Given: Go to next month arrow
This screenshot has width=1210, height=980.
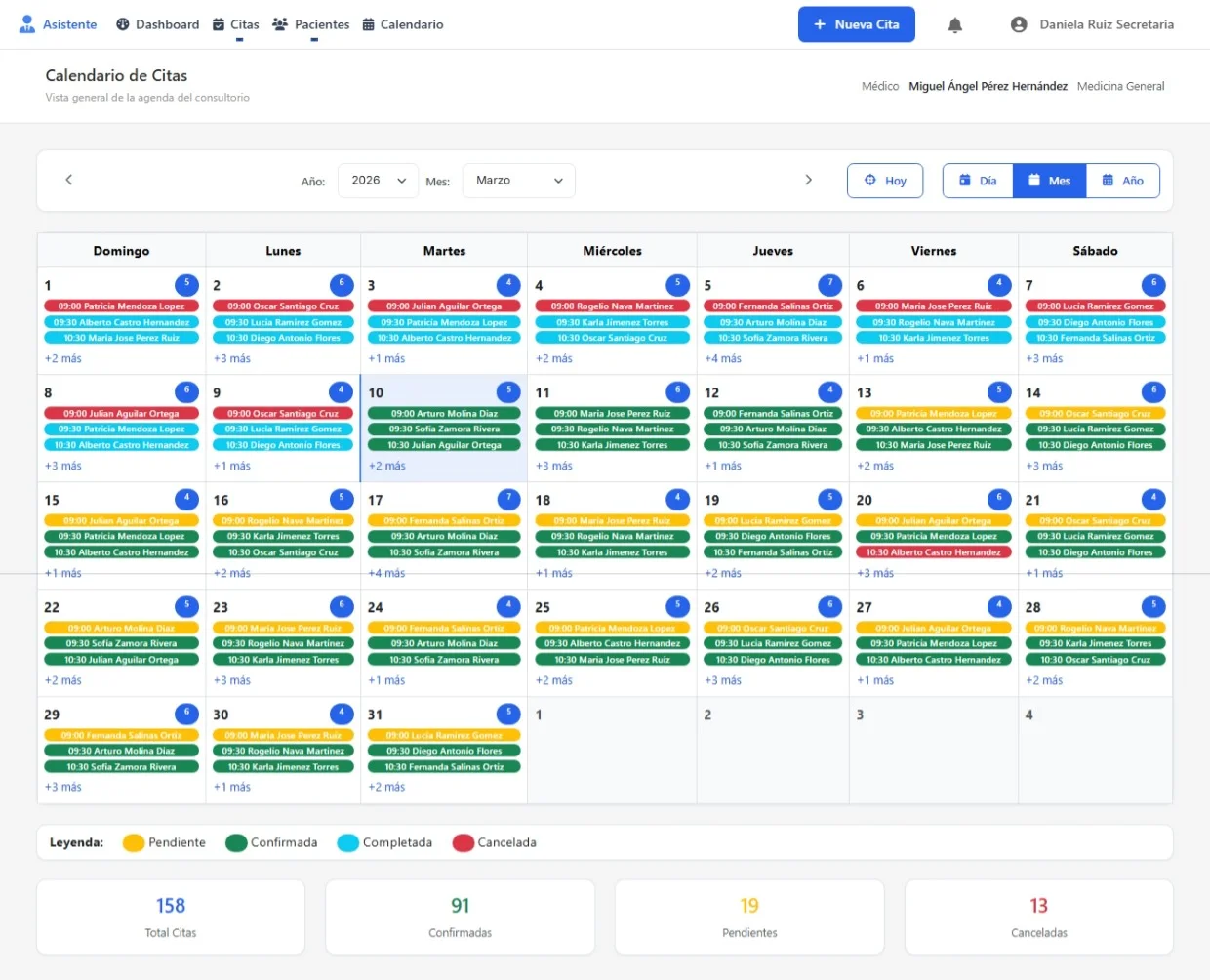Looking at the screenshot, I should (x=808, y=180).
